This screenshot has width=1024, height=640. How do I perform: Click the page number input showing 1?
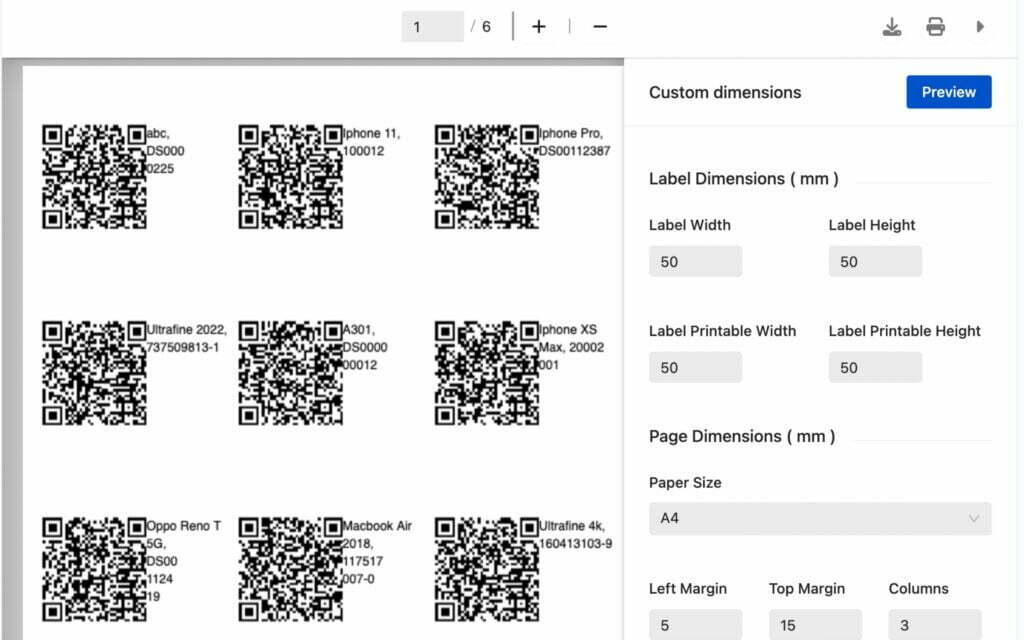432,26
